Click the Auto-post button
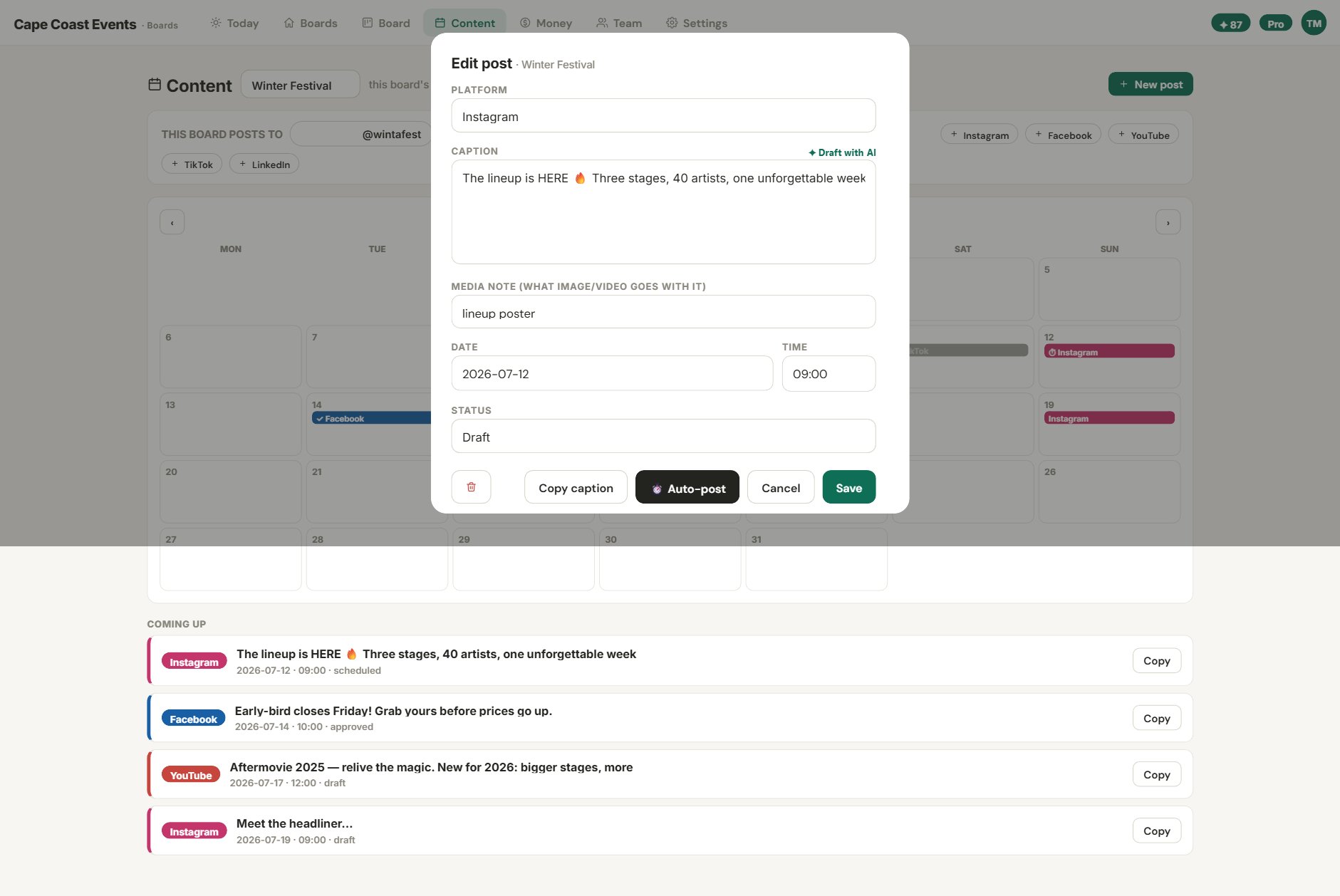The image size is (1340, 896). [x=687, y=488]
